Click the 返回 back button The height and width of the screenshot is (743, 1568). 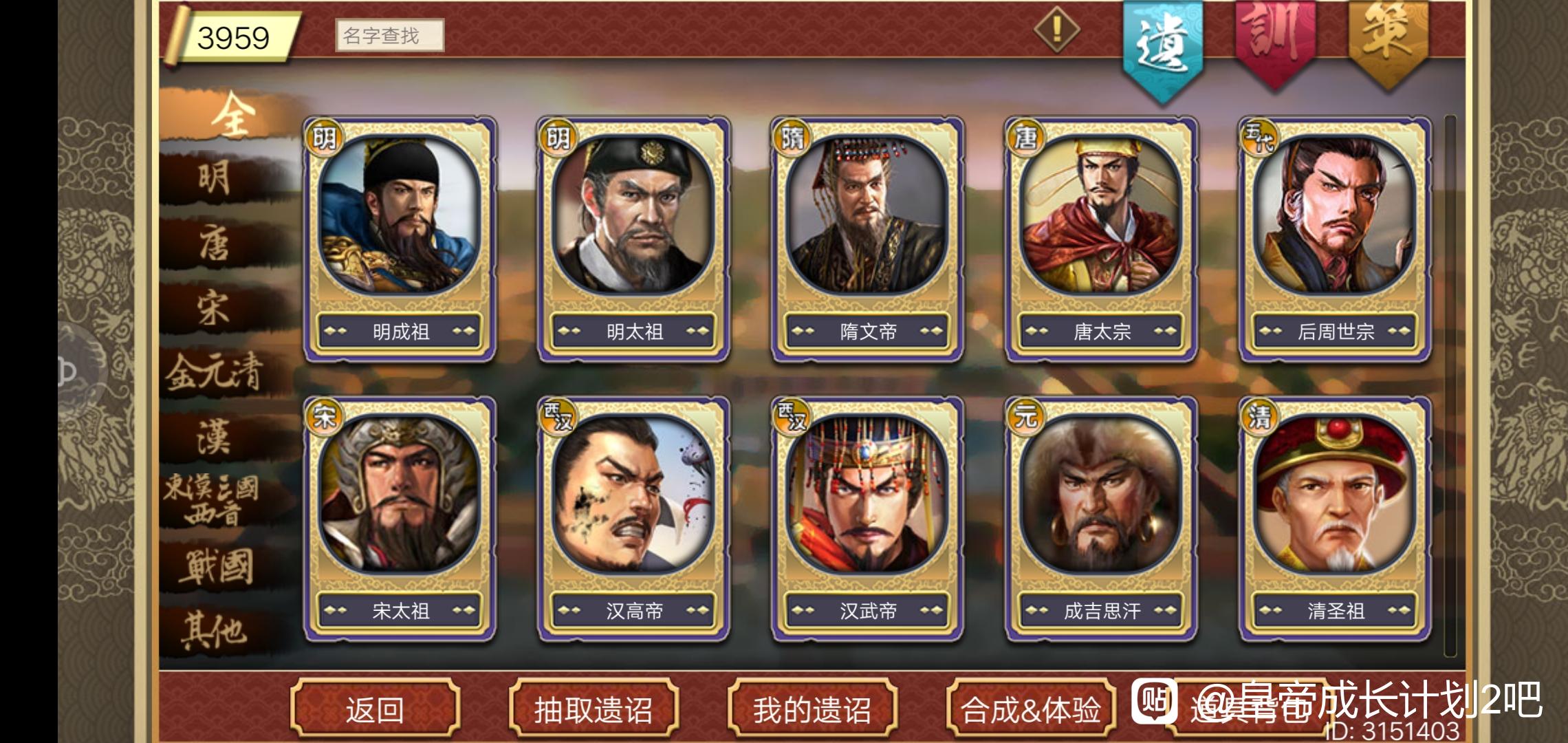pos(375,709)
